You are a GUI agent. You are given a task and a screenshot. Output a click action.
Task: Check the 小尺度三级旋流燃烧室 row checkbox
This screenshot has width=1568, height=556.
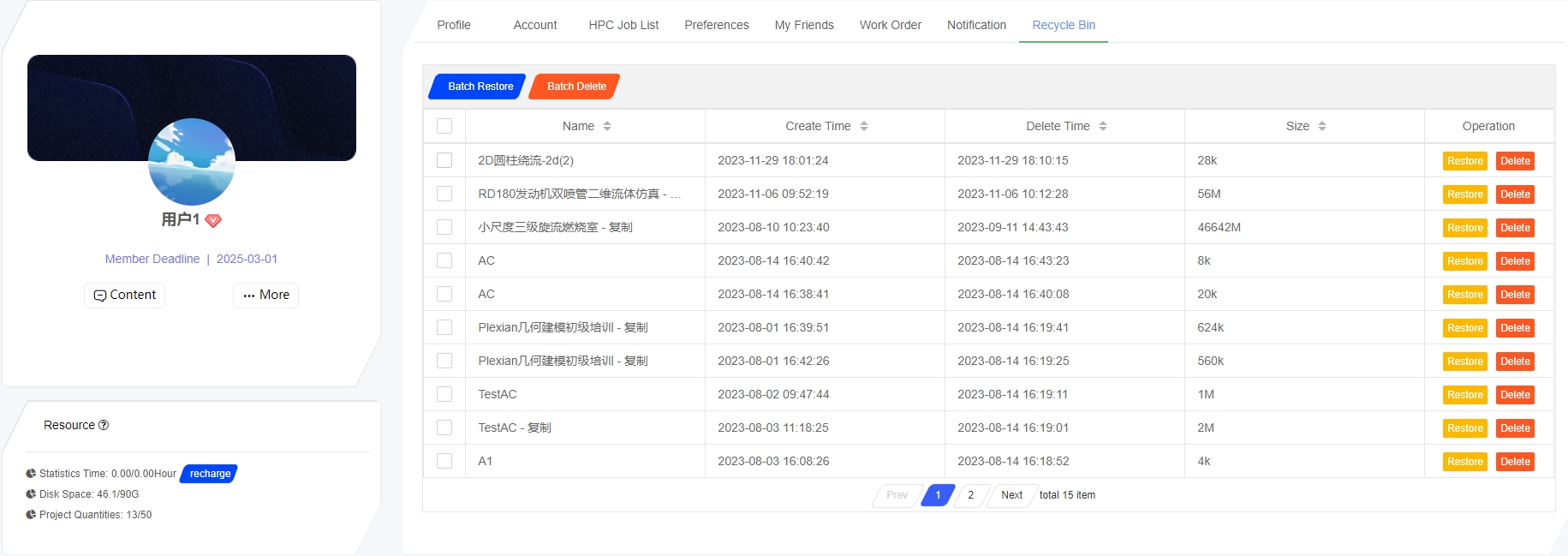444,227
